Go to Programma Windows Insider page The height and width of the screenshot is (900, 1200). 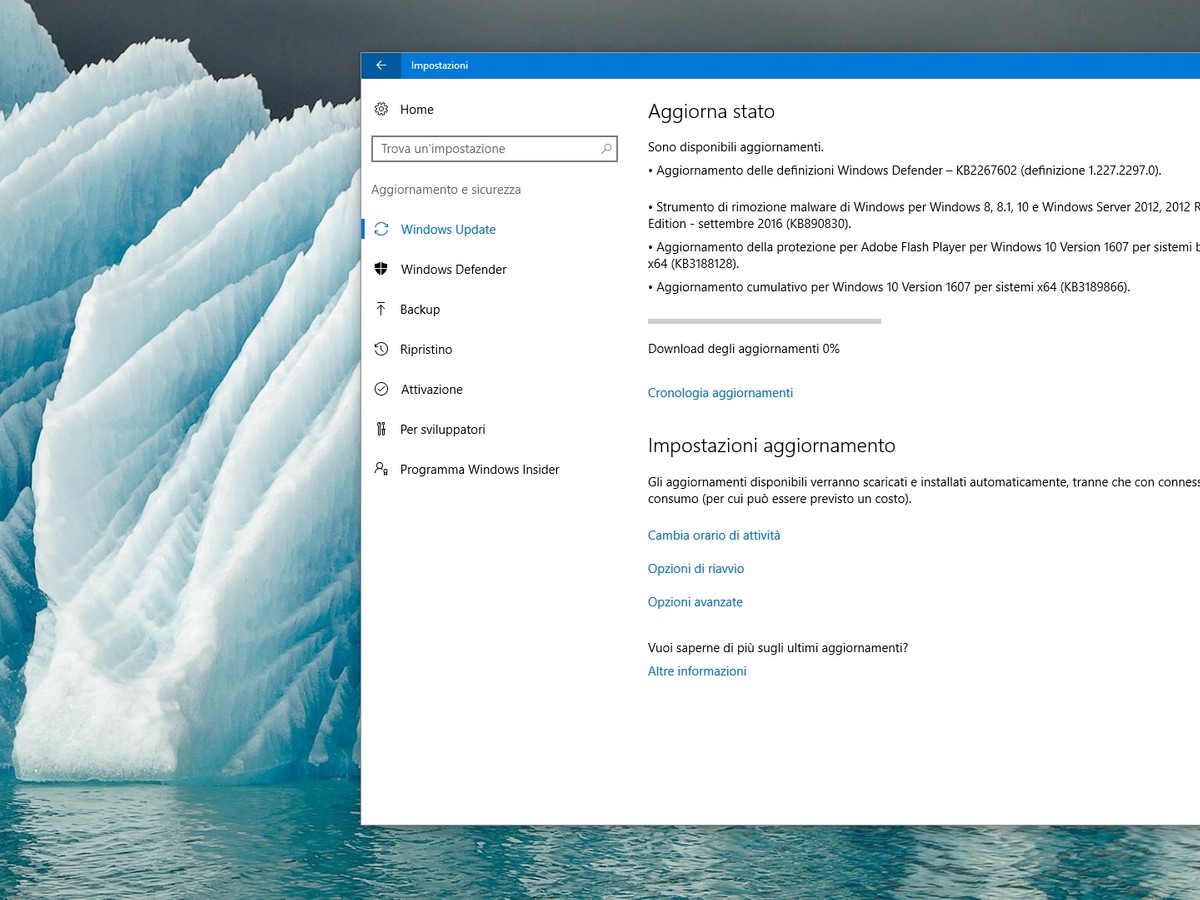(479, 469)
